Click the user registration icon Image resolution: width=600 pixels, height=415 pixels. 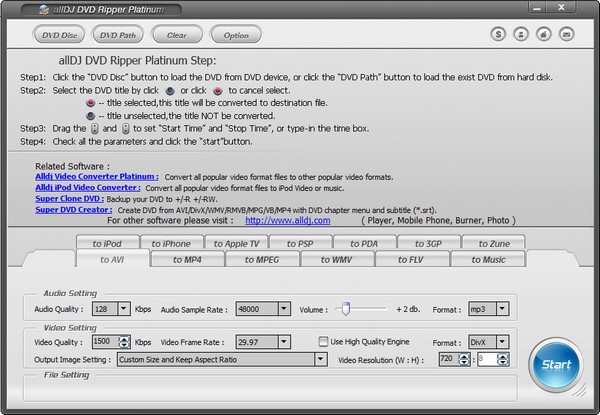(x=522, y=34)
